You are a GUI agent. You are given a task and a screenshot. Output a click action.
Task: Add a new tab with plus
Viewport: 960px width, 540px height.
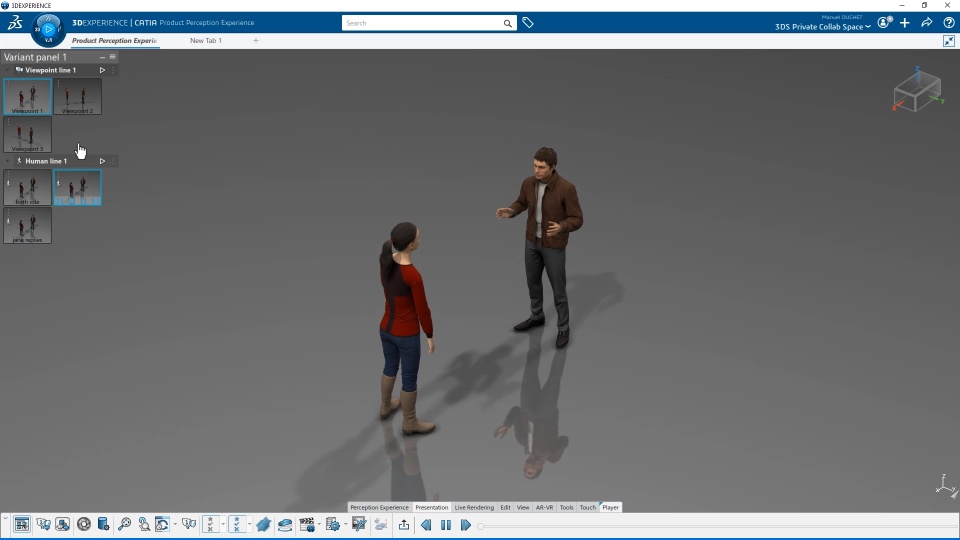pyautogui.click(x=256, y=41)
